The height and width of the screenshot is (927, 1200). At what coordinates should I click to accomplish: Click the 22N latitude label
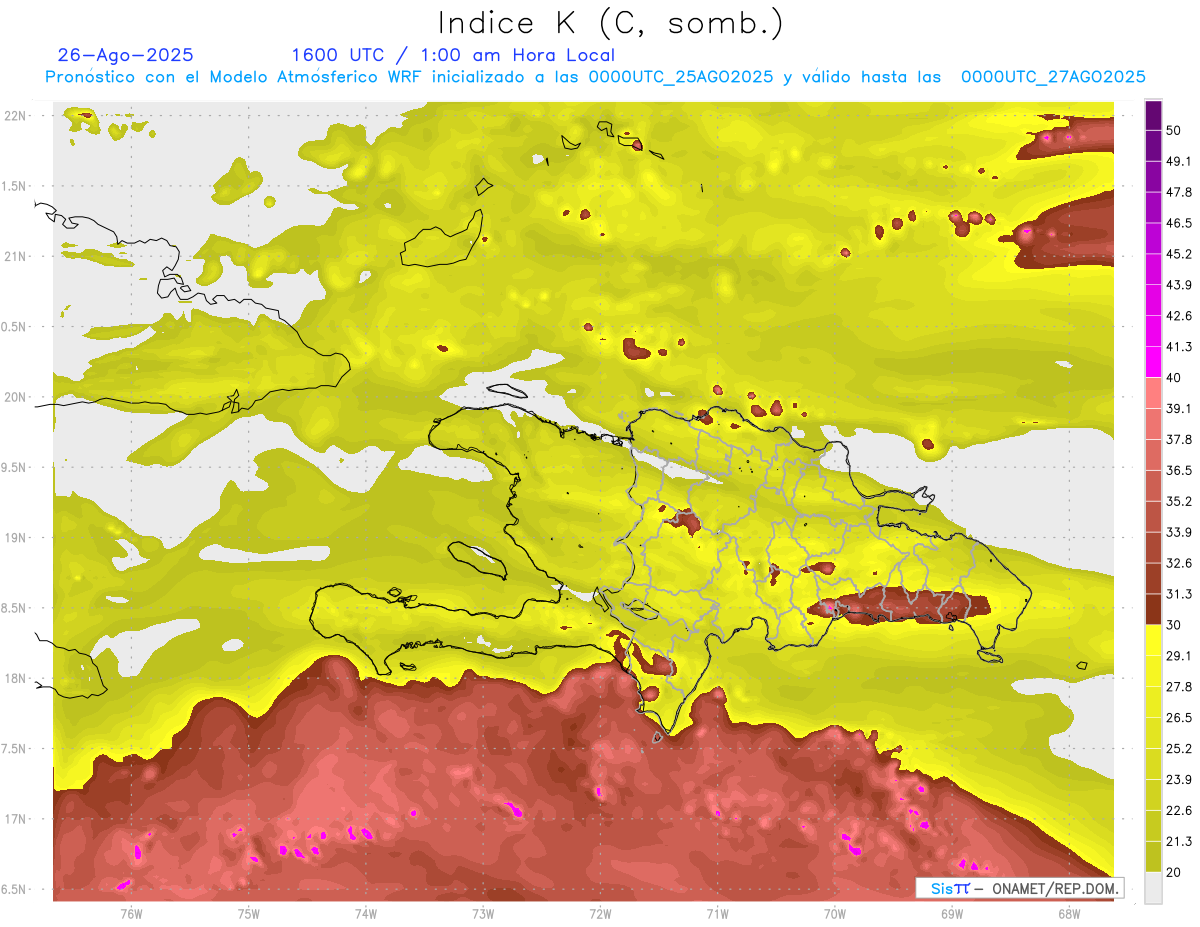pyautogui.click(x=17, y=116)
